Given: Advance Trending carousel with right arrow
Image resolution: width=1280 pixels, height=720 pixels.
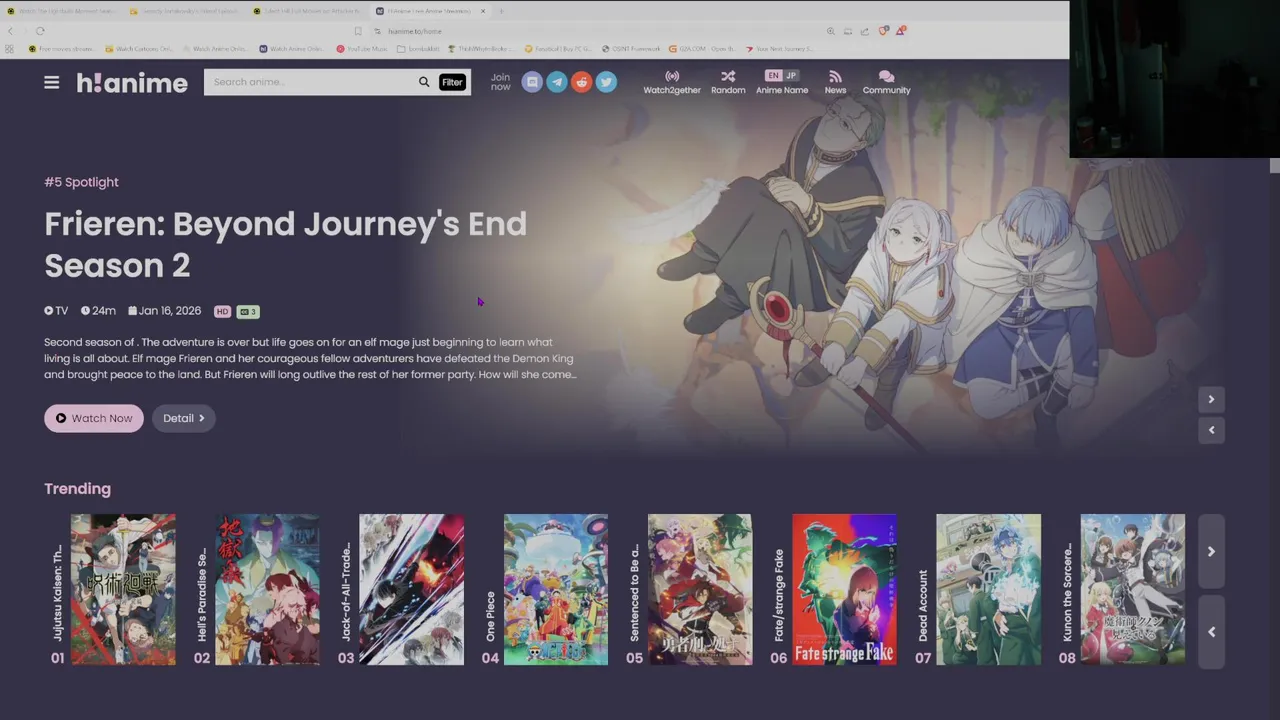Looking at the screenshot, I should click(1211, 551).
